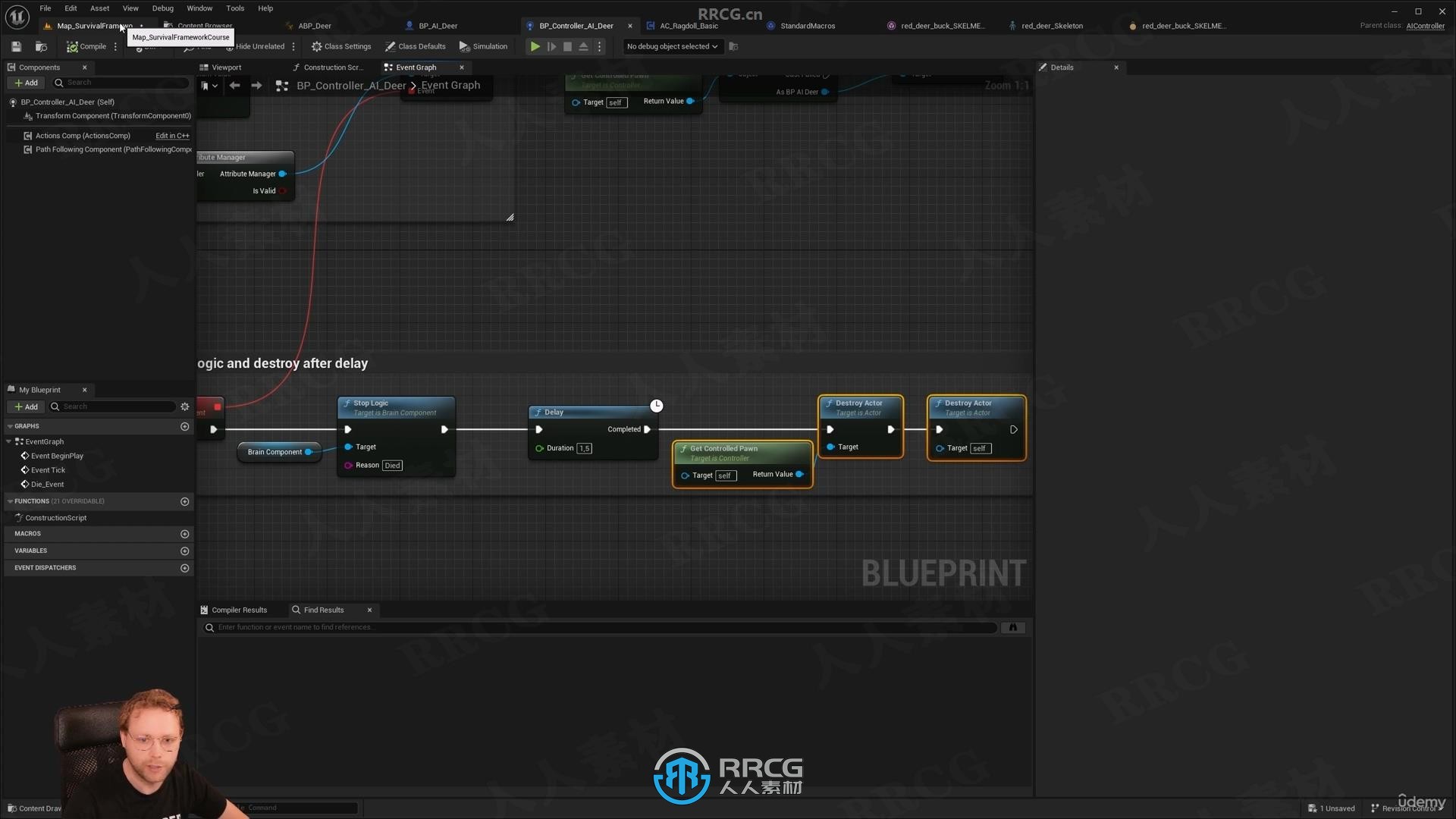
Task: Switch to the BP_AI_Deer tab
Action: (x=438, y=26)
